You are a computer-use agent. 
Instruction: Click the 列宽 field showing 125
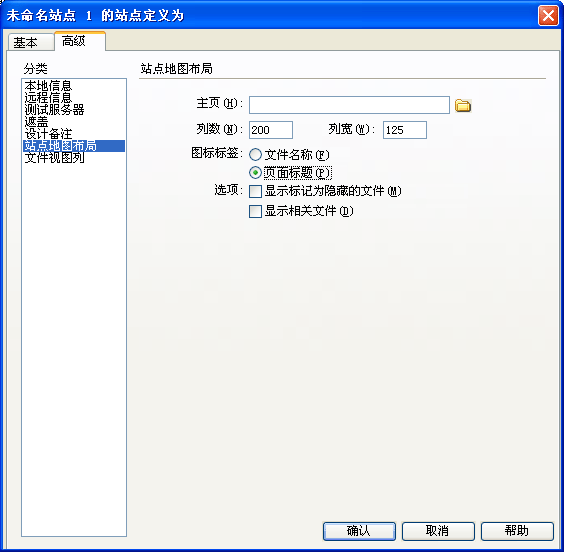(405, 130)
